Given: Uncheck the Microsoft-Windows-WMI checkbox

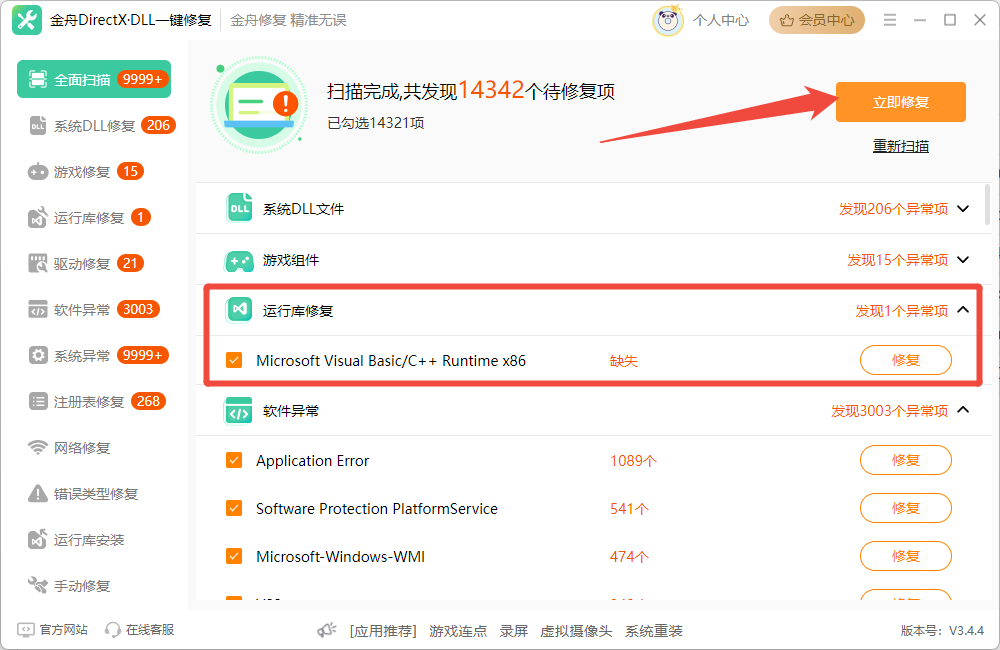Looking at the screenshot, I should (234, 556).
